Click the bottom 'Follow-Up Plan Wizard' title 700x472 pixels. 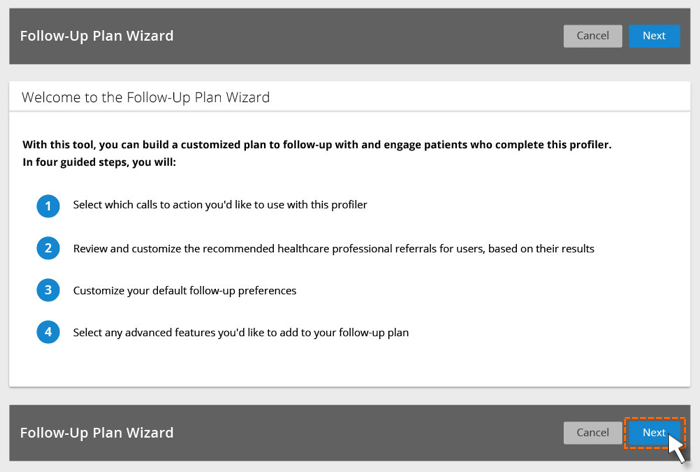pyautogui.click(x=96, y=432)
